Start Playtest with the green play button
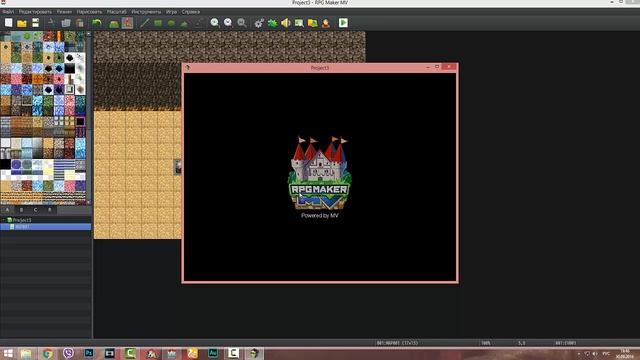640x360 pixels. click(x=343, y=23)
